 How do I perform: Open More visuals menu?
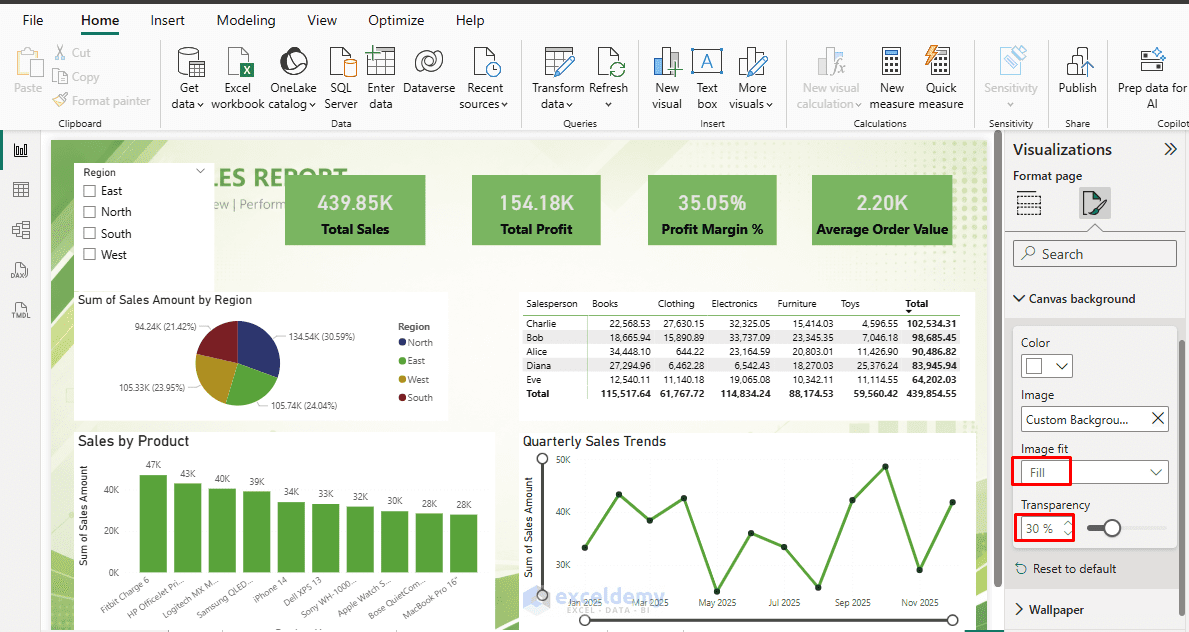(751, 78)
